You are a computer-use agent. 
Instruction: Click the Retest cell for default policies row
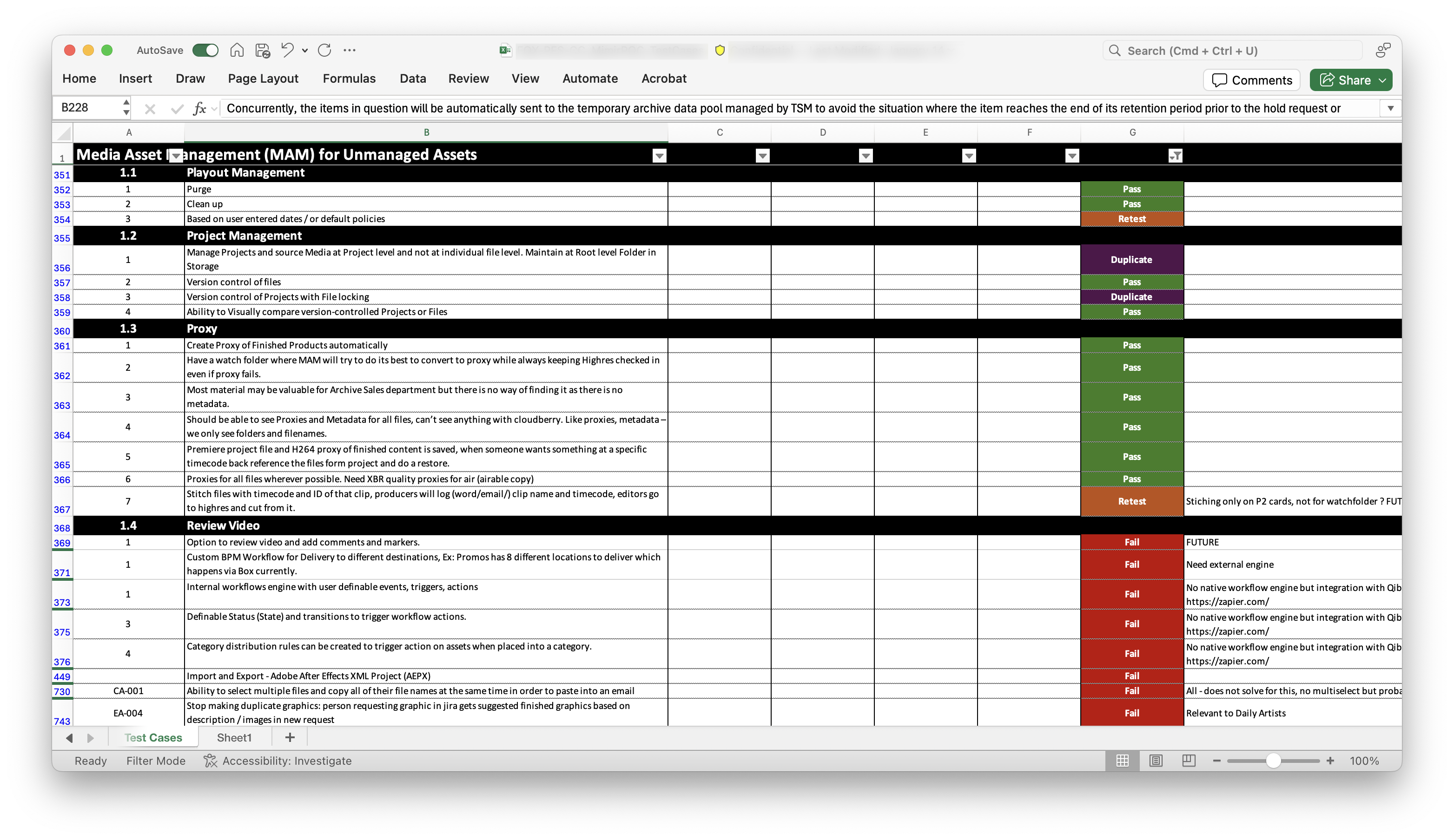pyautogui.click(x=1132, y=219)
